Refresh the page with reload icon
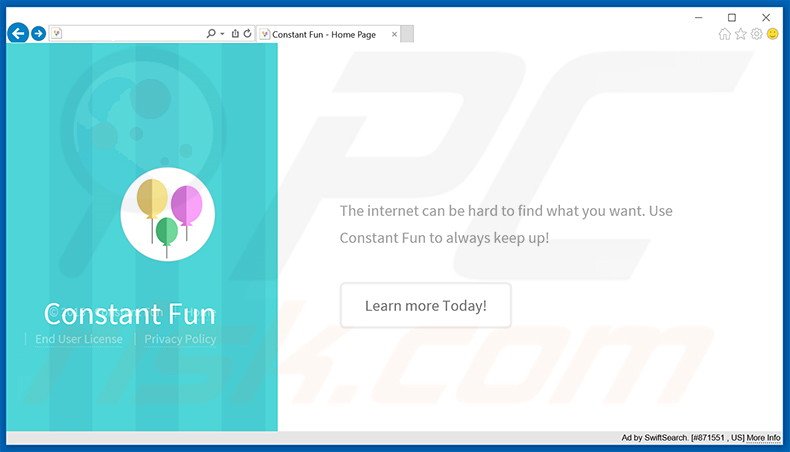The image size is (790, 452). tap(247, 33)
